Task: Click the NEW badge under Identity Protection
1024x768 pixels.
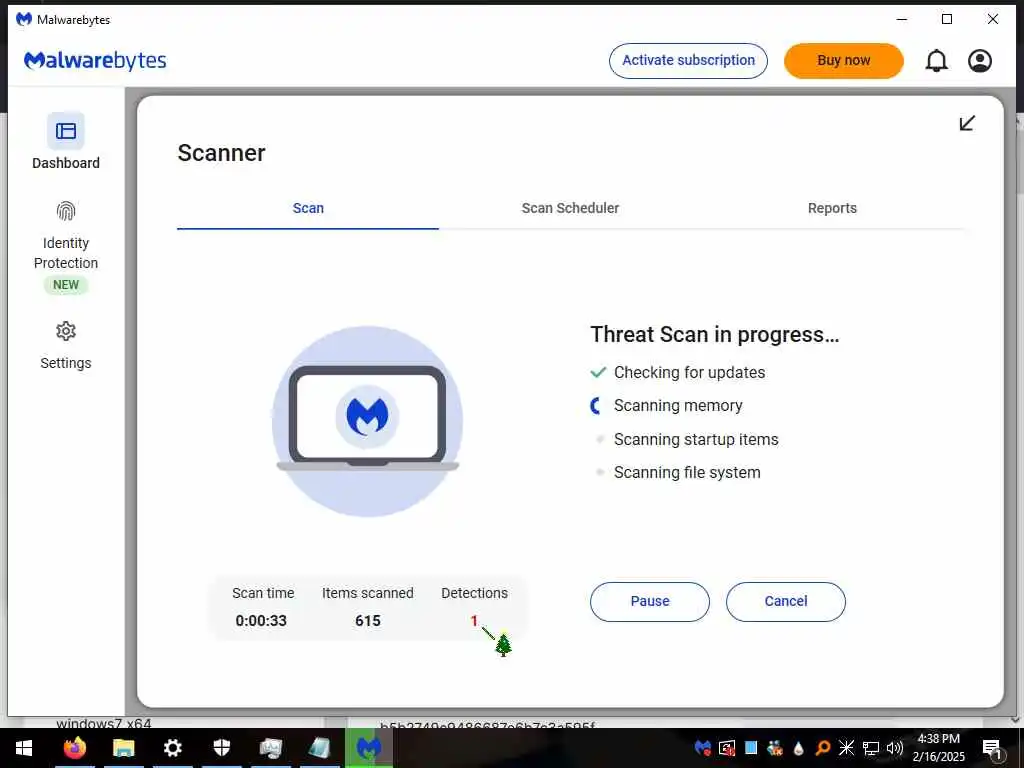Action: pyautogui.click(x=66, y=285)
